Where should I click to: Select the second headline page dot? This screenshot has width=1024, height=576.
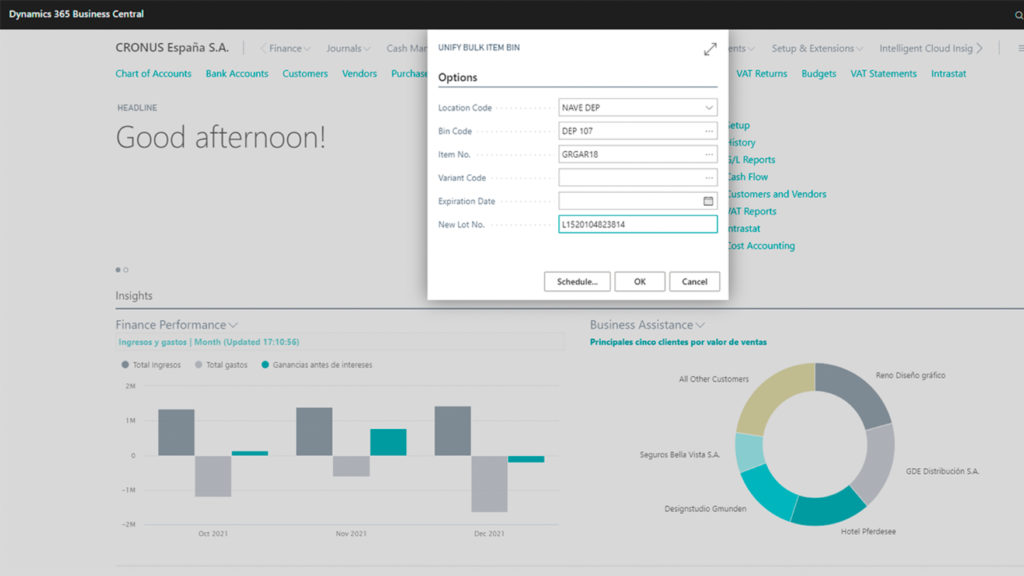pyautogui.click(x=126, y=270)
